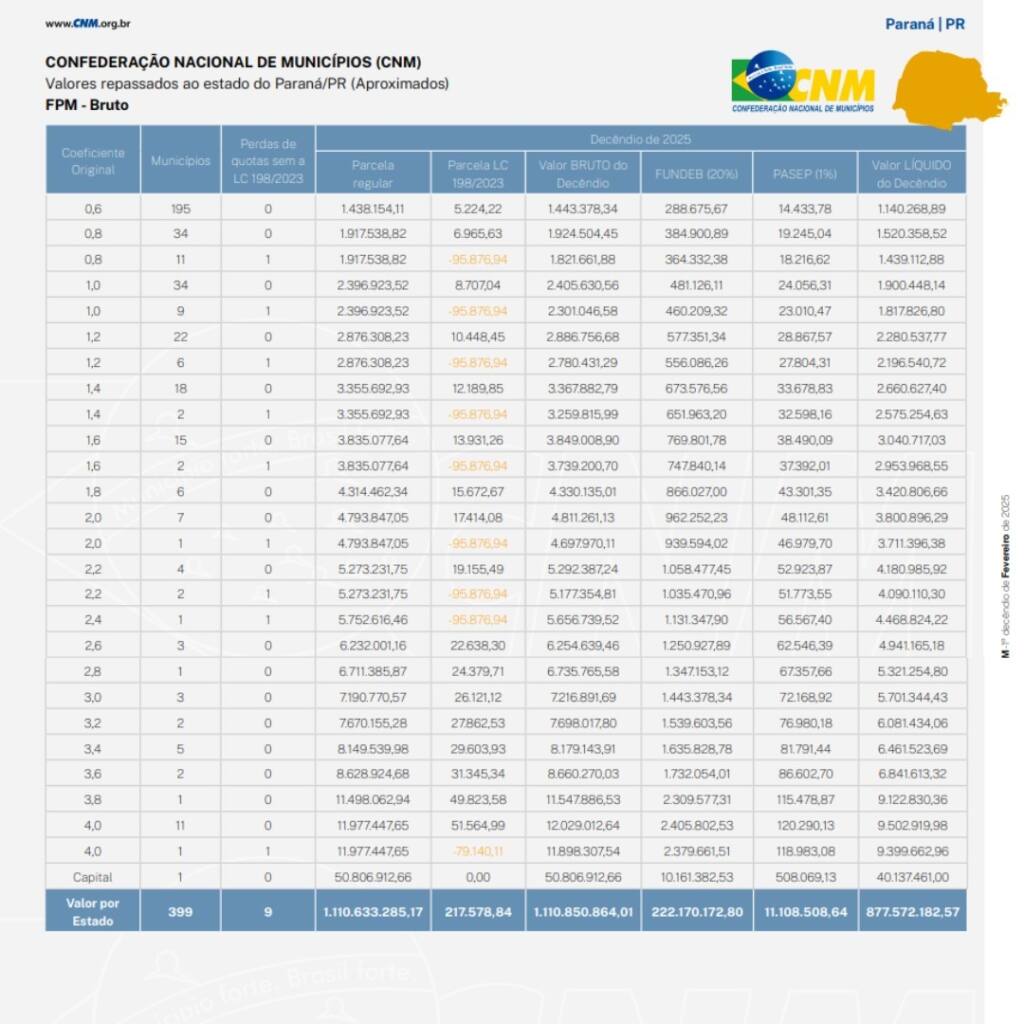Click the 'FUNDEB (20%)' column header
Screen dimensions: 1024x1024
tap(696, 174)
